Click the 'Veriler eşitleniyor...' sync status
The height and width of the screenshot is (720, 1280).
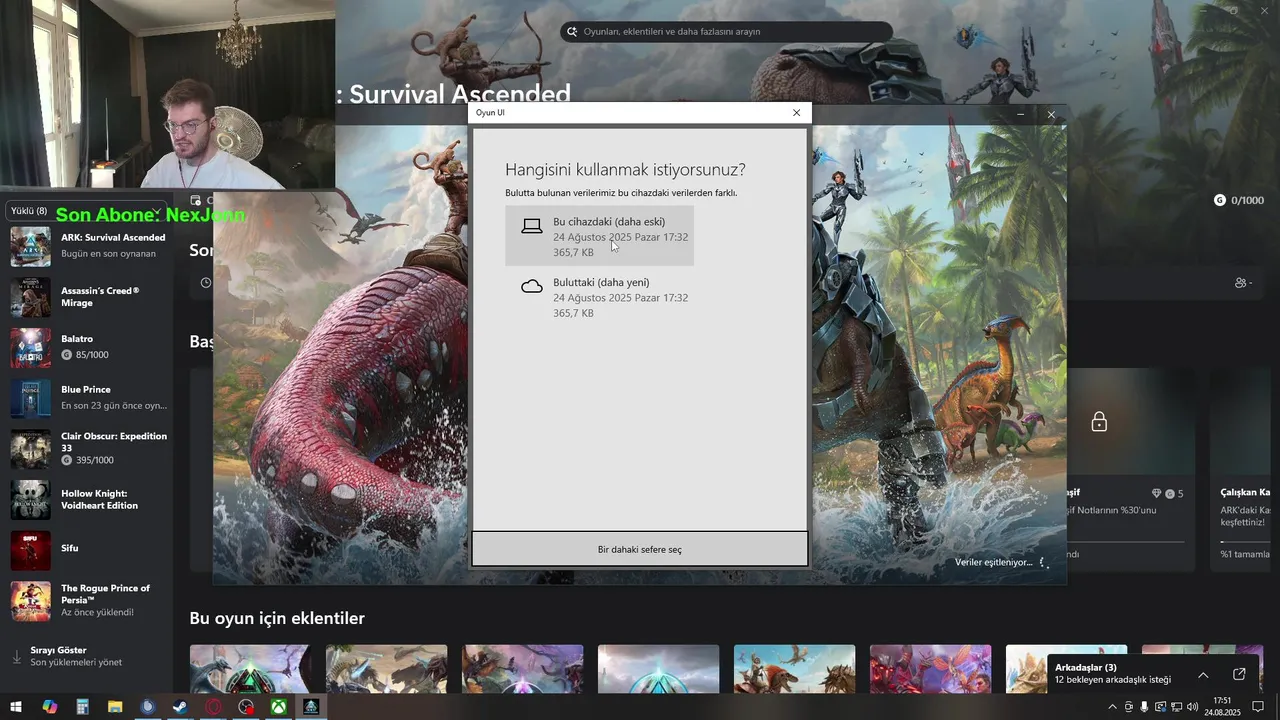[x=993, y=562]
